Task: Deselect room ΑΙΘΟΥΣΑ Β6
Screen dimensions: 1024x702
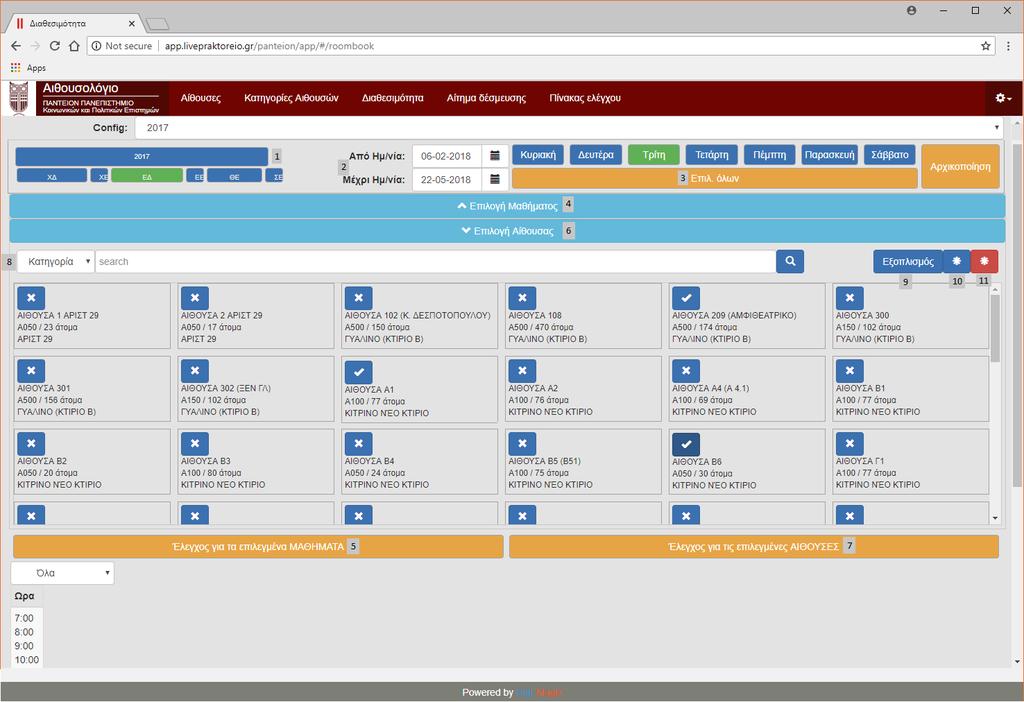Action: 686,444
